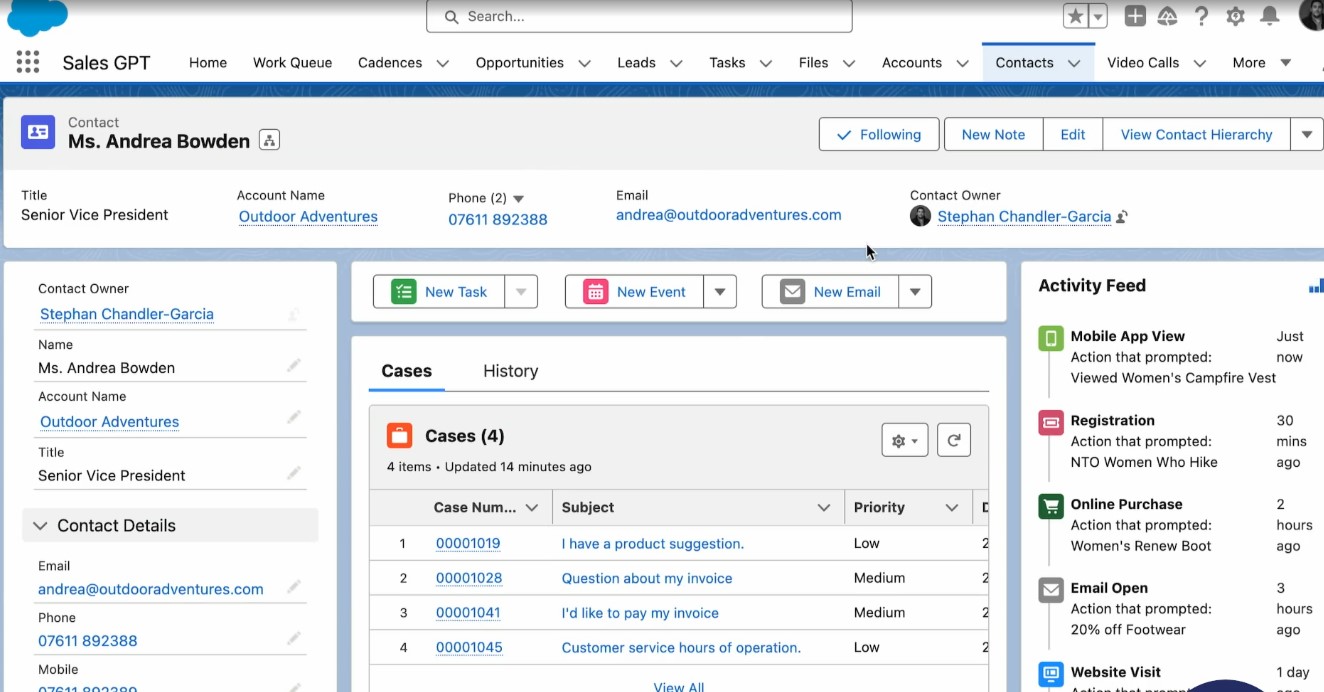
Task: Open the New Task dropdown arrow
Action: (521, 292)
